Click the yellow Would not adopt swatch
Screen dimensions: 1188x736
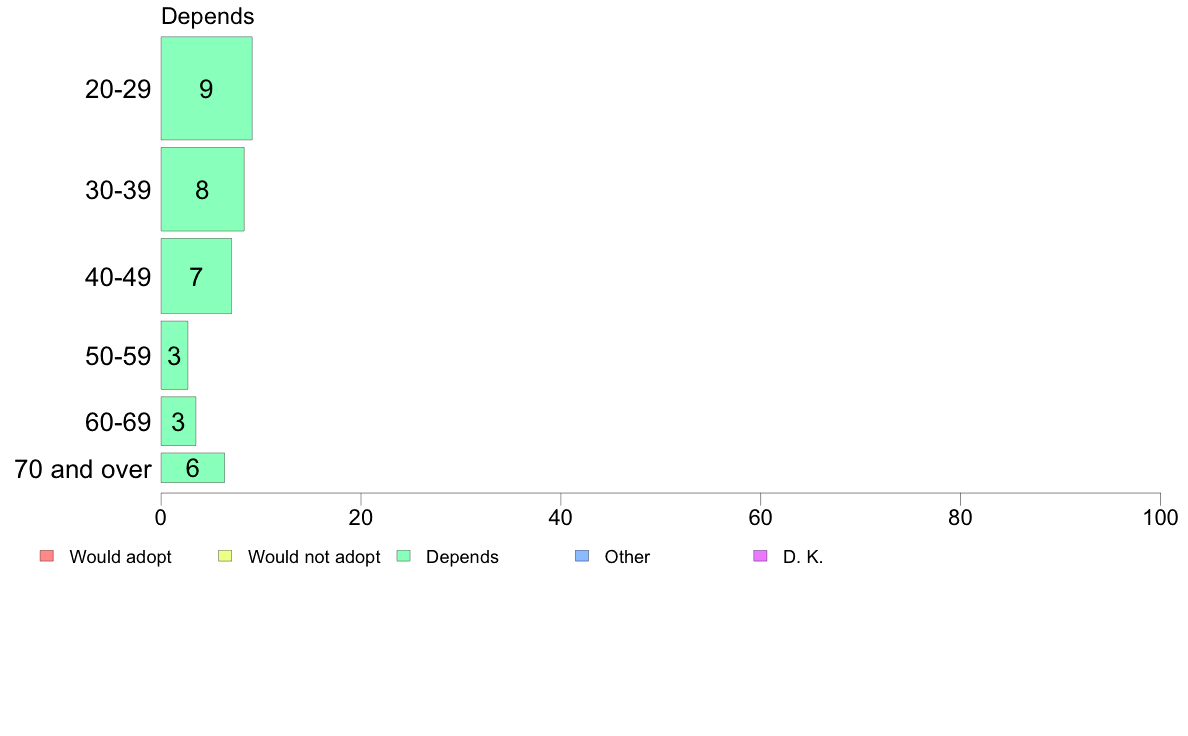pyautogui.click(x=225, y=556)
